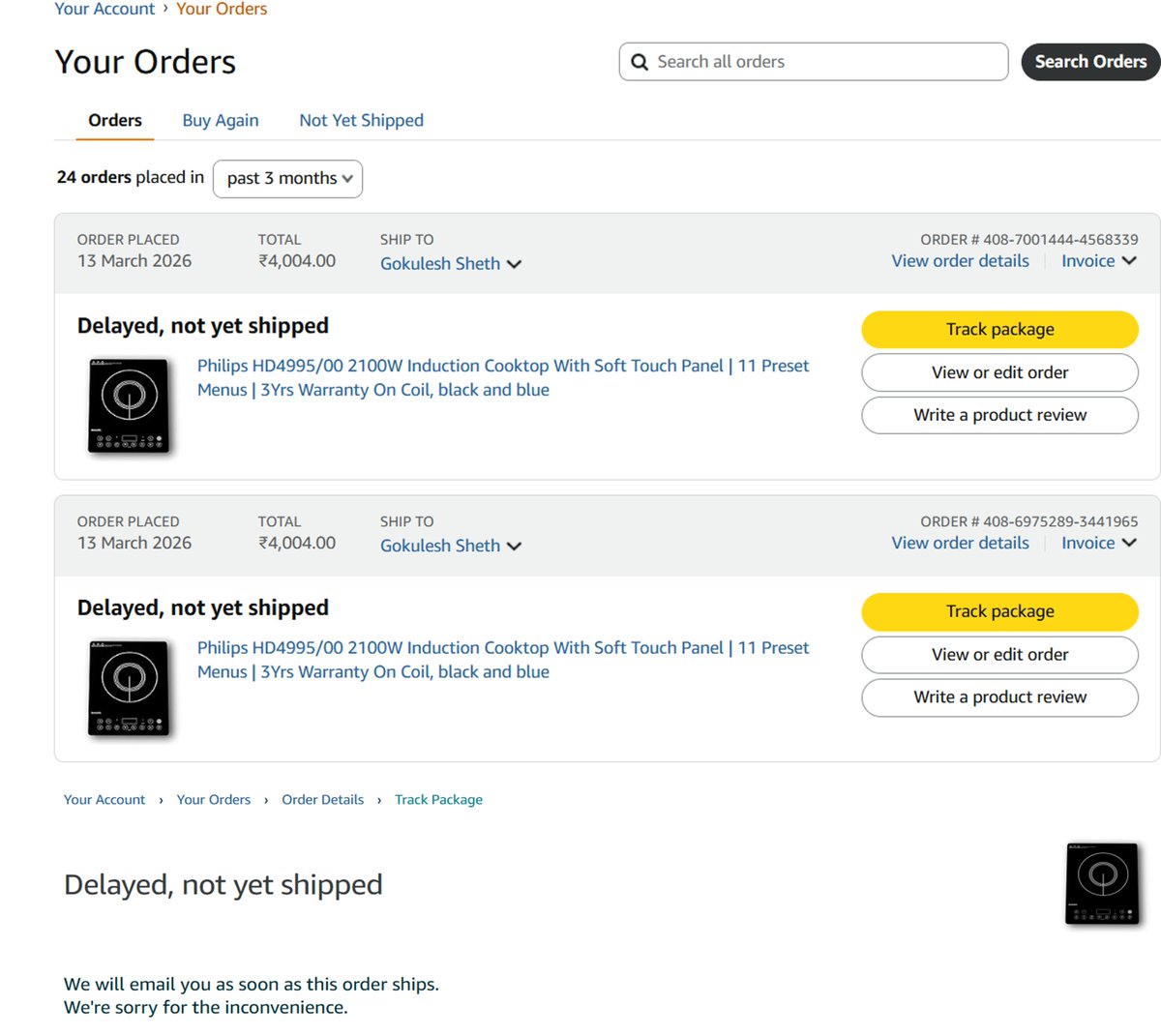Write a product review in order 408-7001444-4568339
The width and height of the screenshot is (1161, 1036).
pyautogui.click(x=1000, y=415)
